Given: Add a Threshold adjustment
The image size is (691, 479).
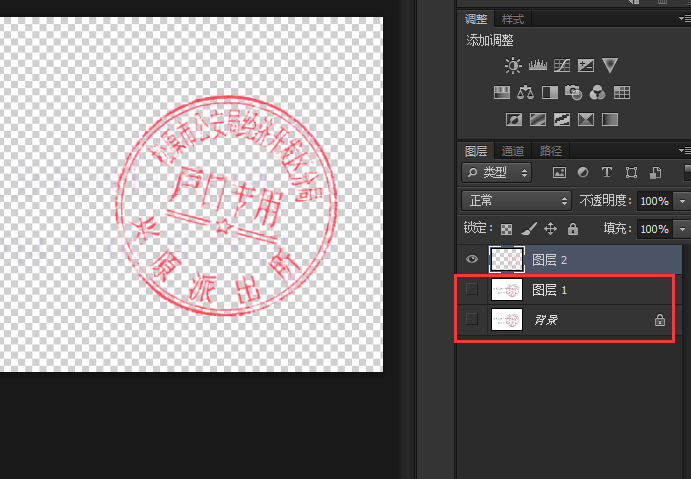Looking at the screenshot, I should tap(562, 119).
